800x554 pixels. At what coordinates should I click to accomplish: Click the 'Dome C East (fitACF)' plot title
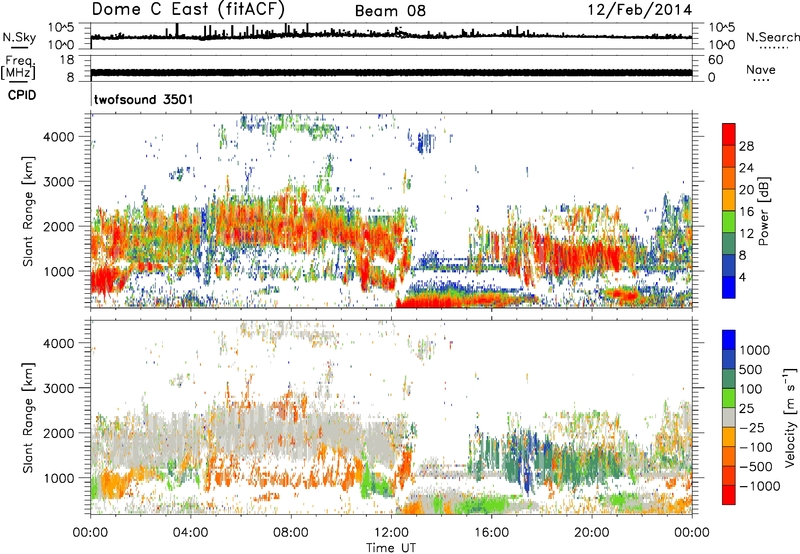(188, 9)
